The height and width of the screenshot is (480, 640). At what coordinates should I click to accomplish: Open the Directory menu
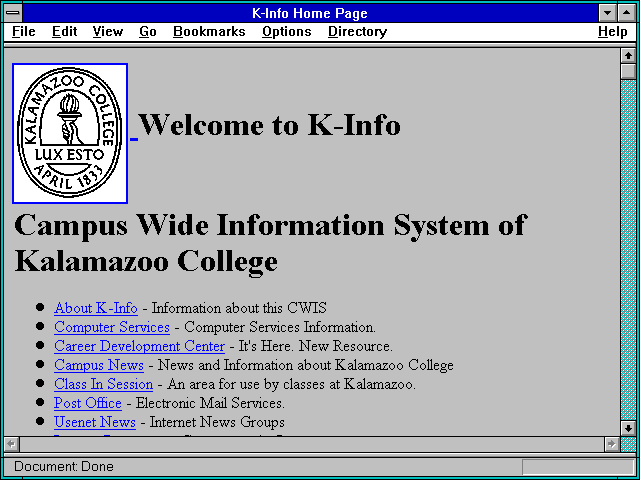[x=358, y=32]
